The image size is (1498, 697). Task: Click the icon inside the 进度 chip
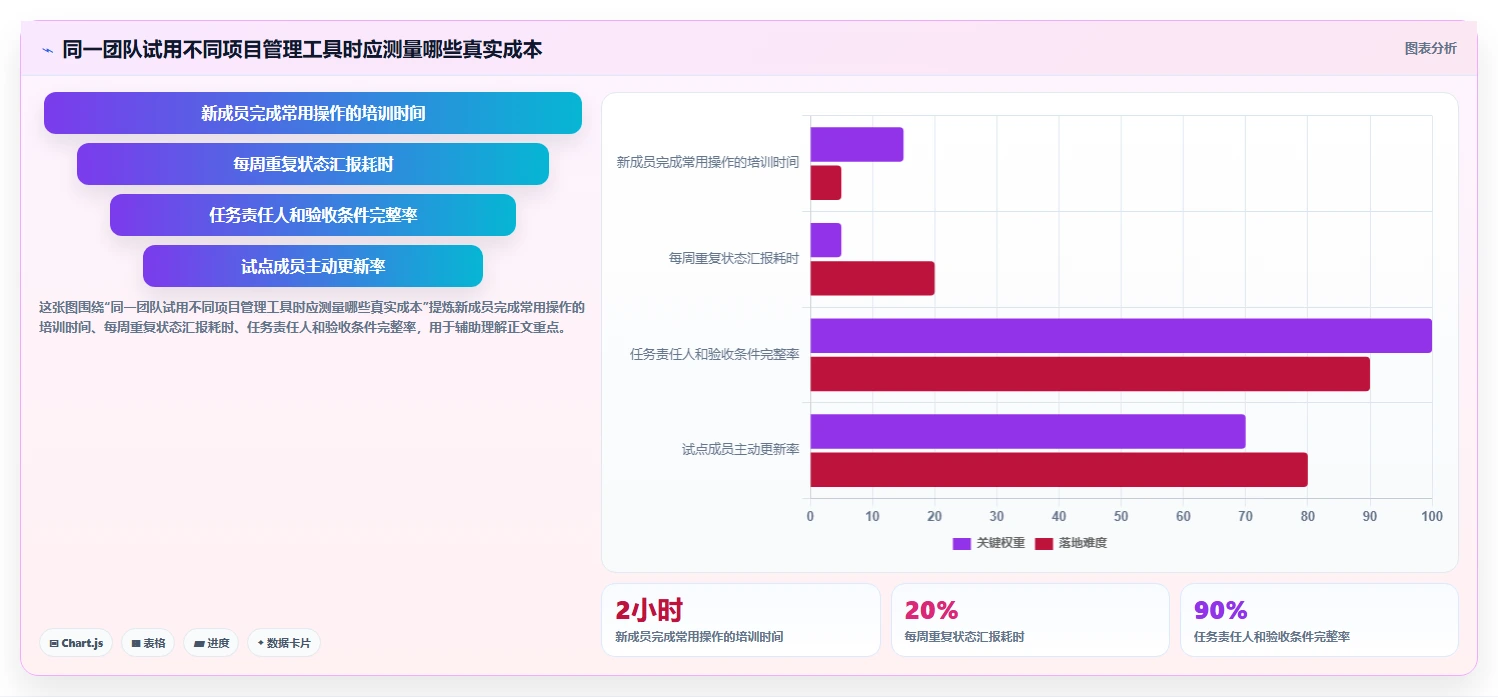pyautogui.click(x=199, y=644)
